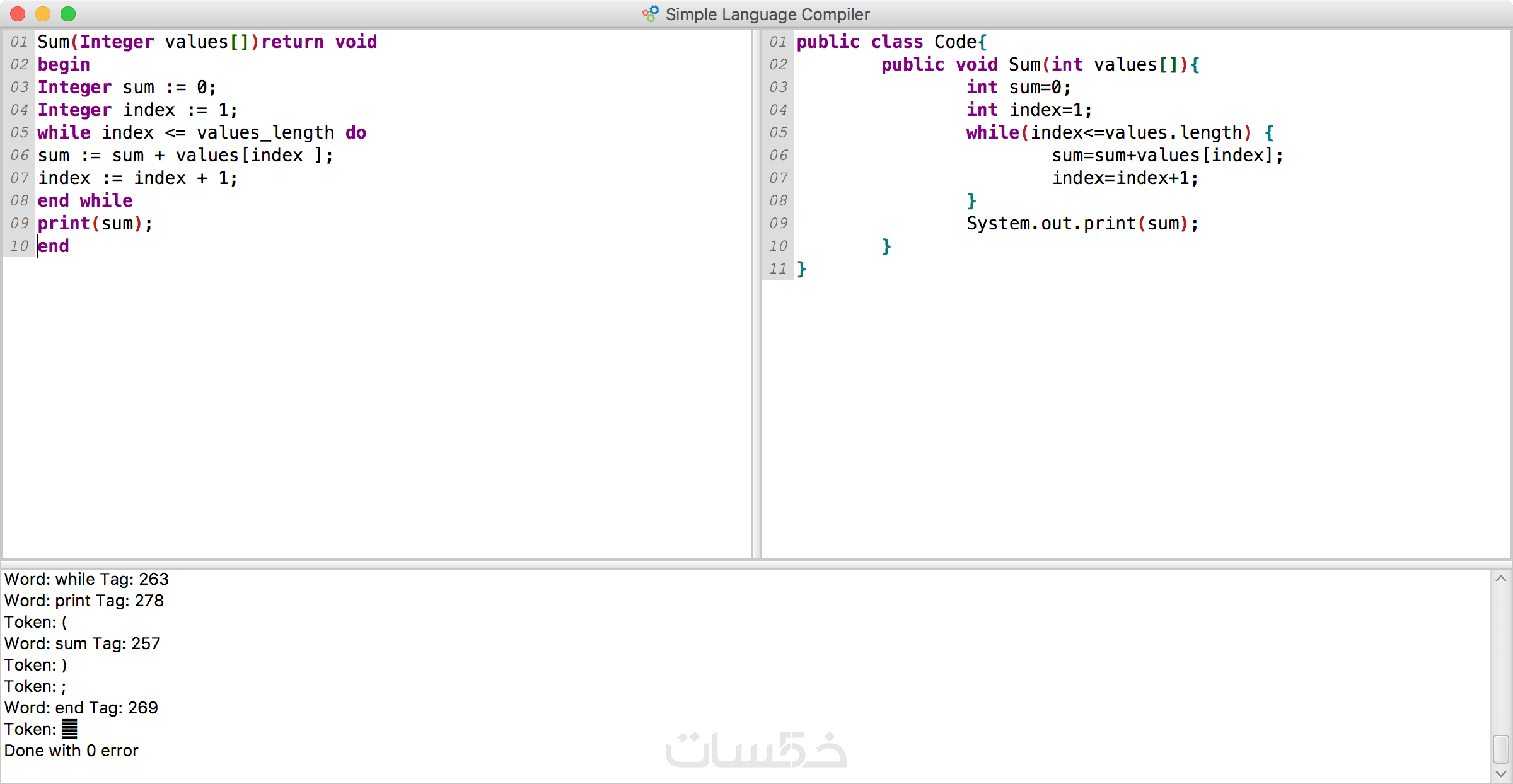The height and width of the screenshot is (784, 1513).
Task: Click the 'Simple Language Compiler' window title
Action: click(767, 14)
